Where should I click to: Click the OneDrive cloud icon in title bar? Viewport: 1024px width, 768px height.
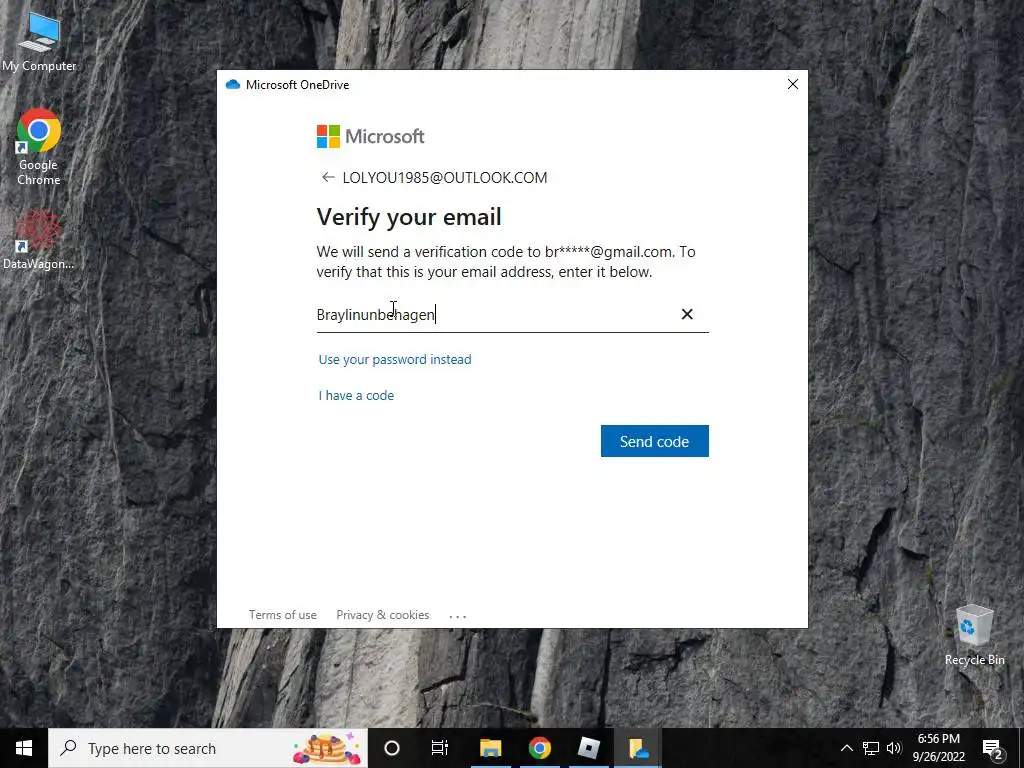[232, 84]
